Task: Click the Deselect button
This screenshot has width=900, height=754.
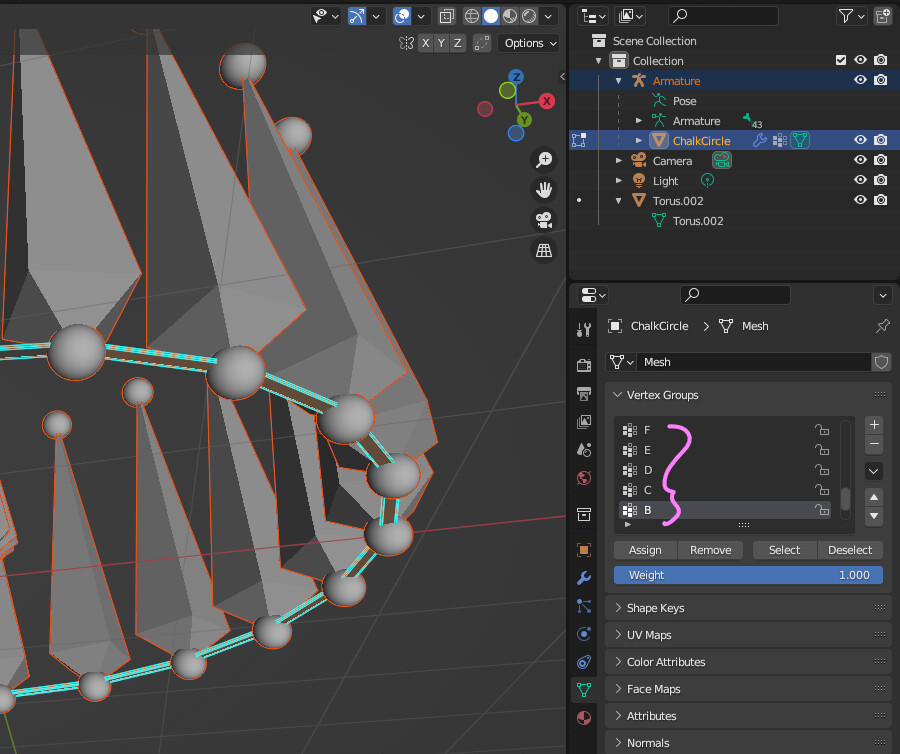Action: coord(849,549)
